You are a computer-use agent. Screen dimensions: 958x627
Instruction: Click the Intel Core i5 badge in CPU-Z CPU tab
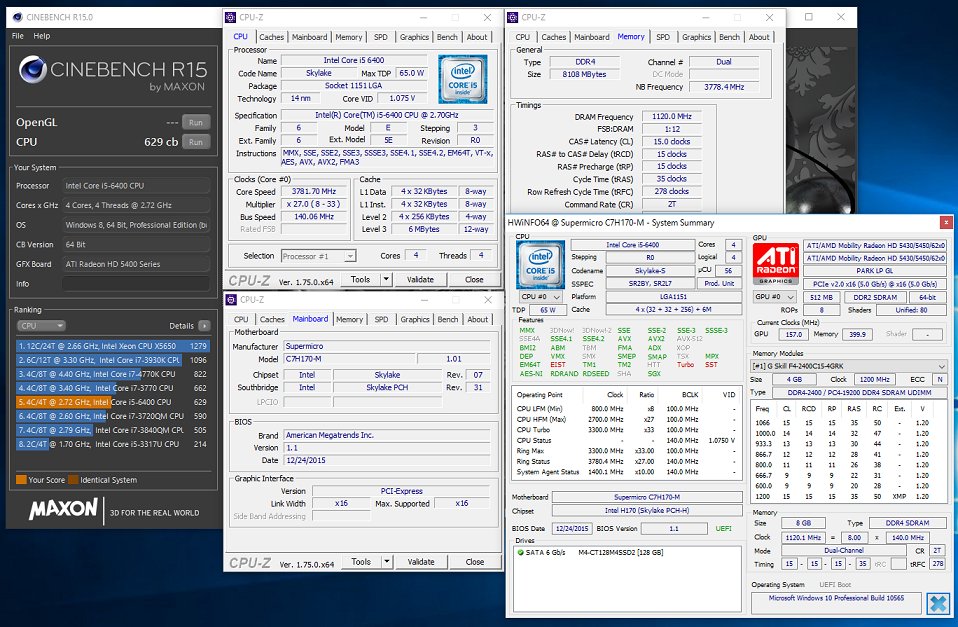click(463, 80)
